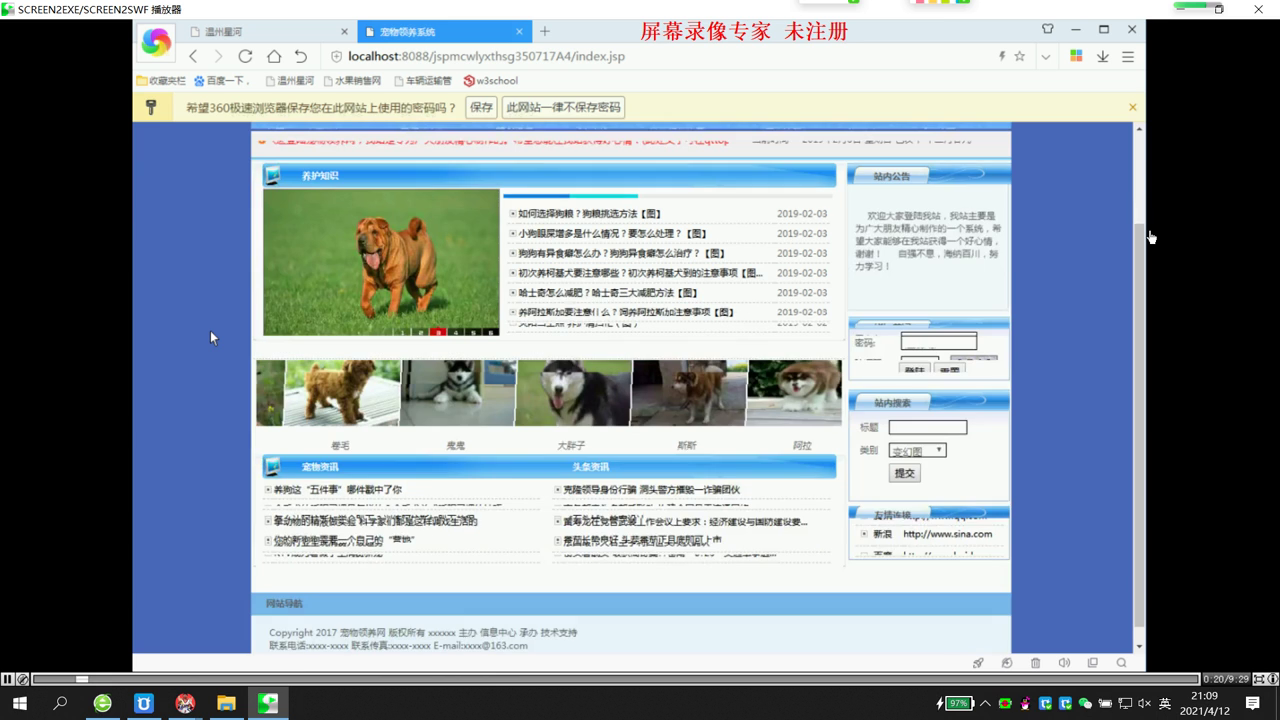
Task: Open article 狗狗有异食癖怎么办
Action: coord(622,253)
